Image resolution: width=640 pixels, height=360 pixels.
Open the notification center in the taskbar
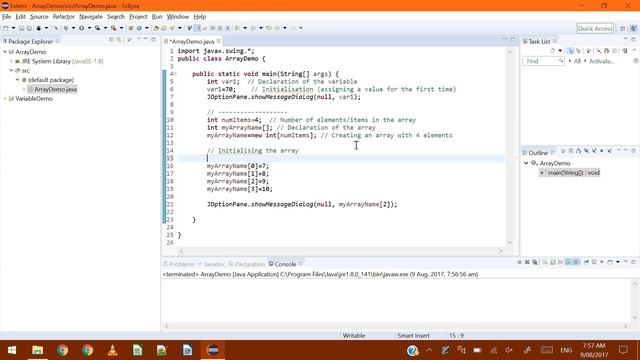point(623,350)
